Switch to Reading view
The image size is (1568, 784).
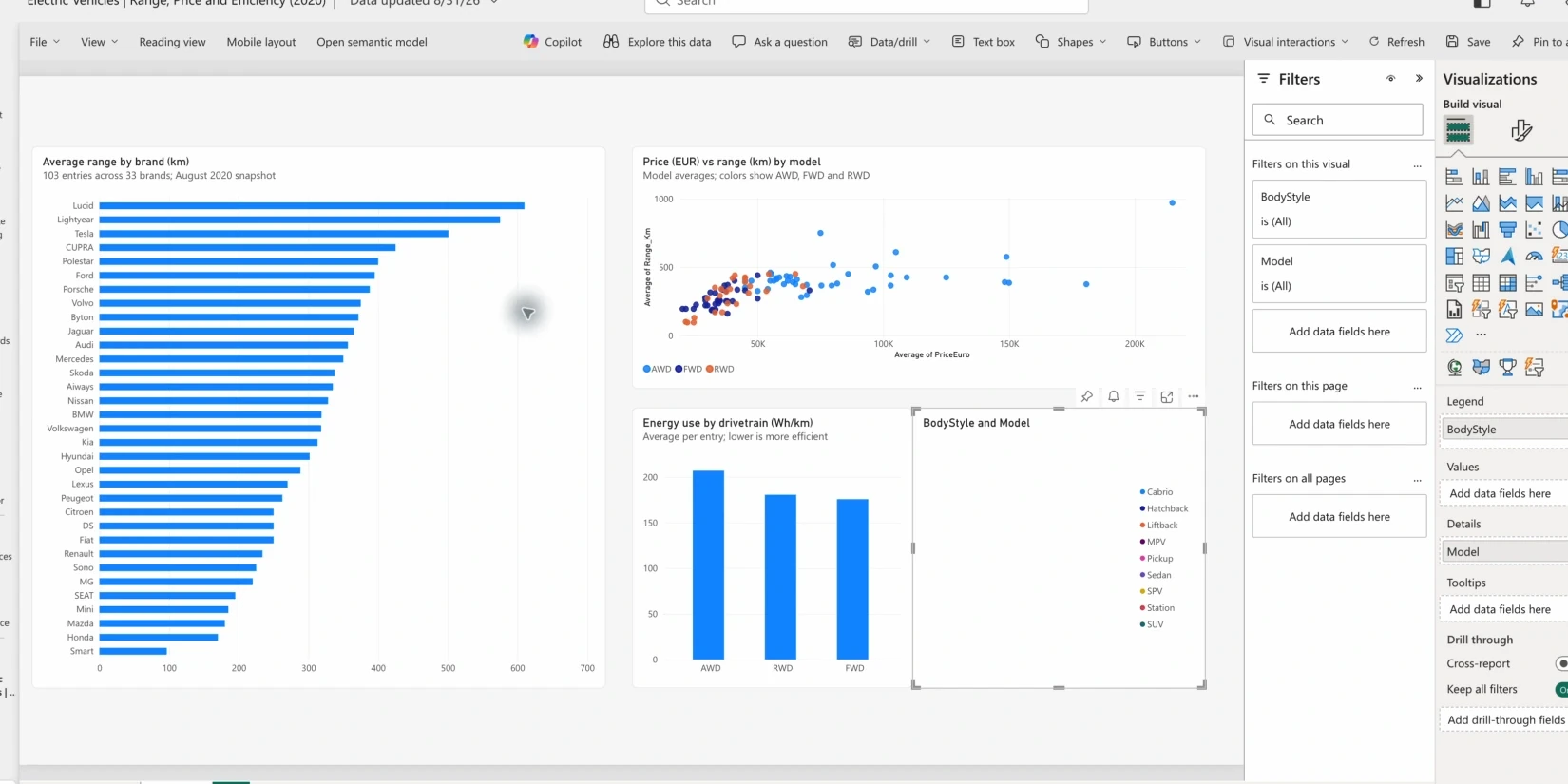(172, 42)
